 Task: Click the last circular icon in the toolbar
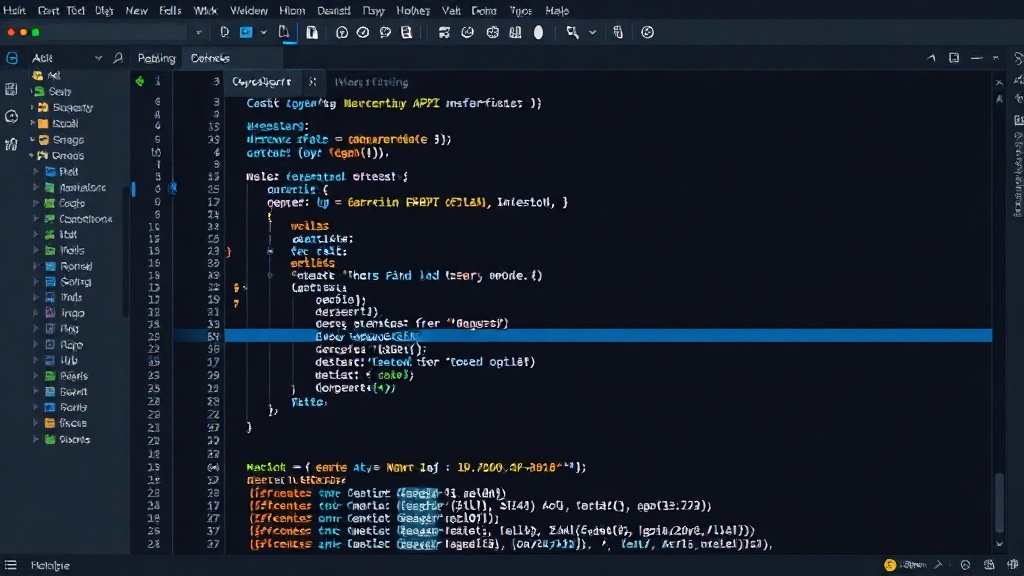(647, 33)
